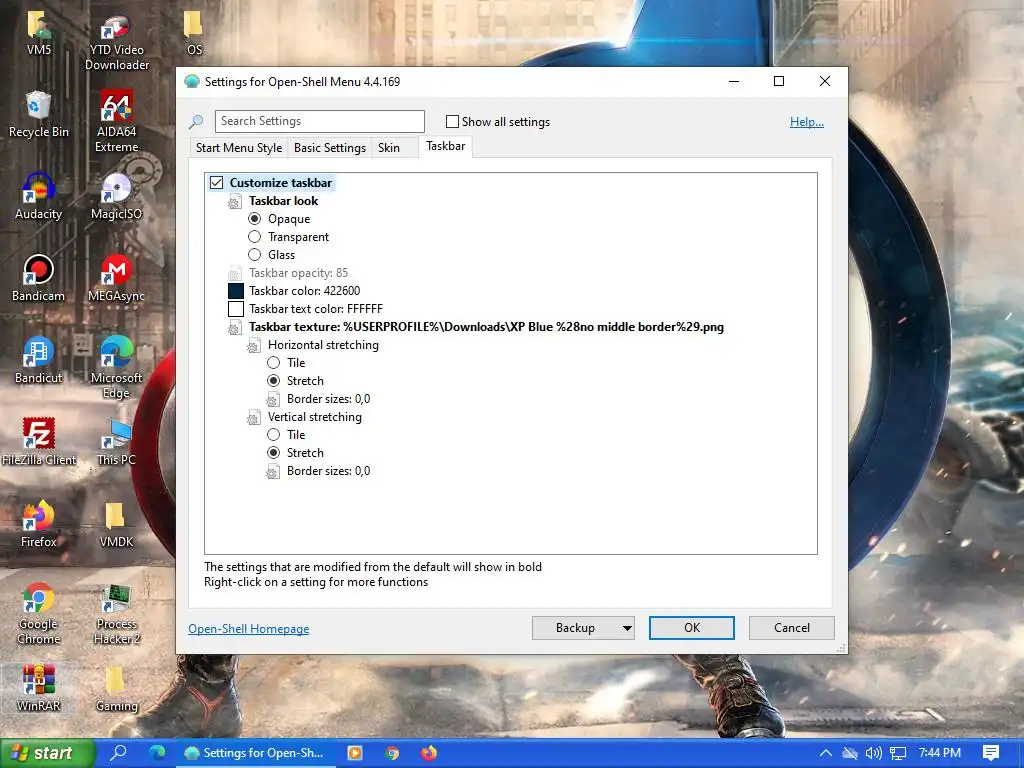Click the taskbar media player icon
Screen dimensions: 1024x768
[x=355, y=753]
